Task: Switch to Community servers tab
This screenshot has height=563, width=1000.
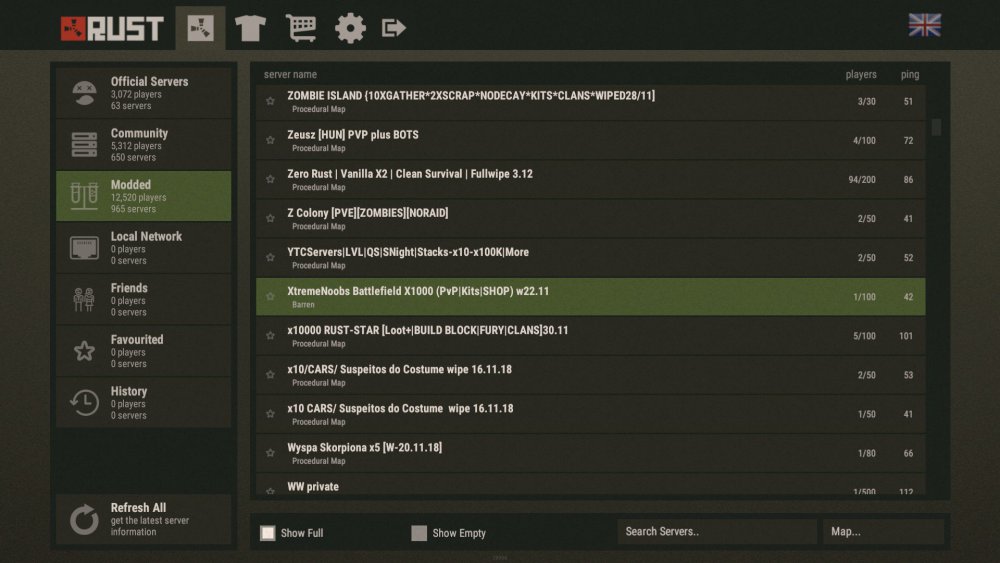Action: [x=143, y=145]
